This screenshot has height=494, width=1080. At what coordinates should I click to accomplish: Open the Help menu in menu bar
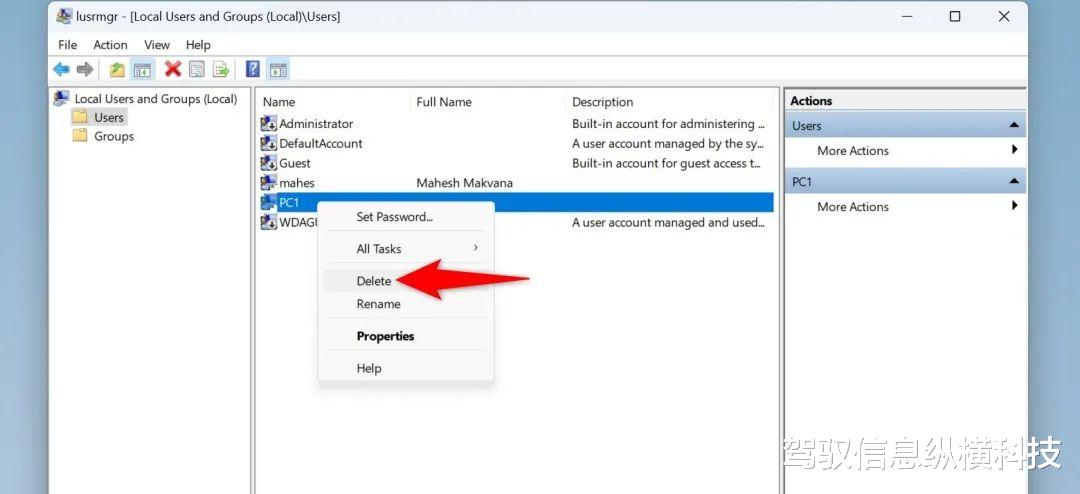pyautogui.click(x=198, y=45)
